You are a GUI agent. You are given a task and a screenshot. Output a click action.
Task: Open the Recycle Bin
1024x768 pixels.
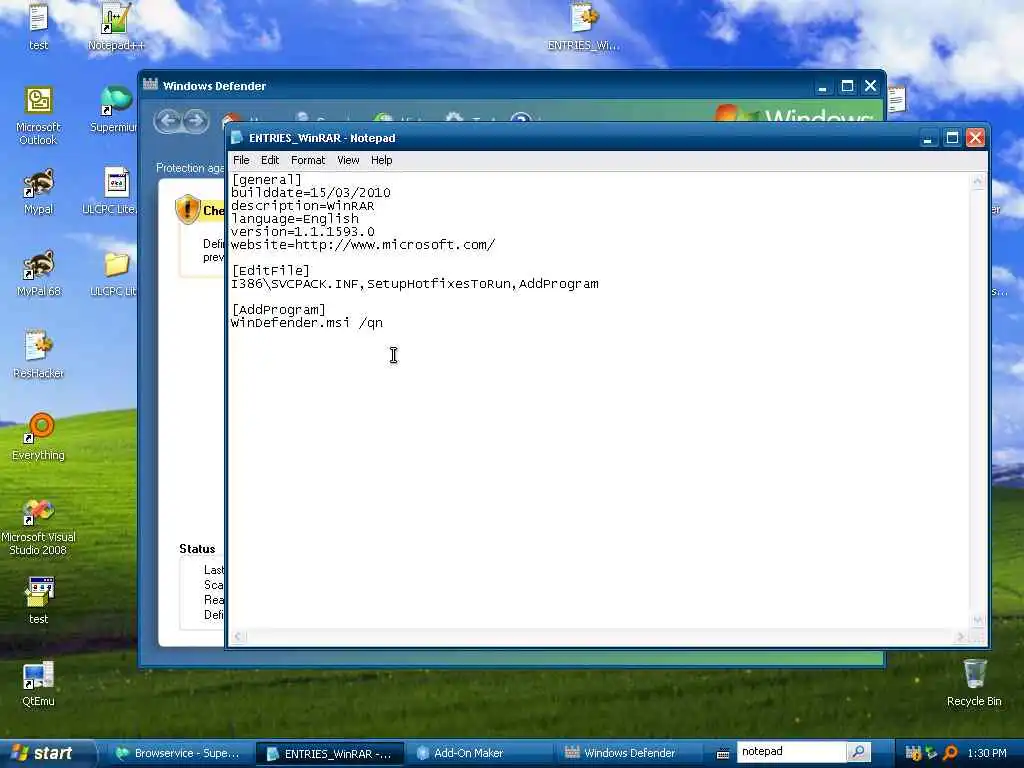tap(974, 683)
